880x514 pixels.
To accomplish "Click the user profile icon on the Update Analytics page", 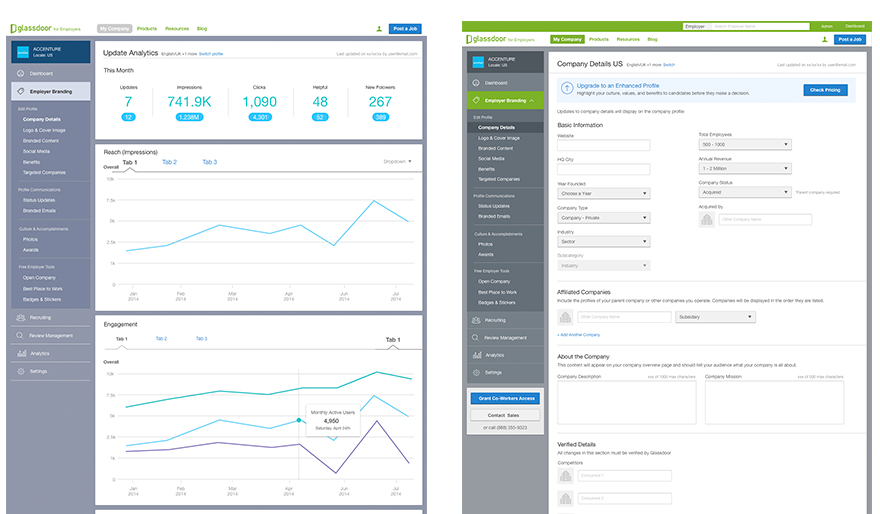I will (379, 30).
